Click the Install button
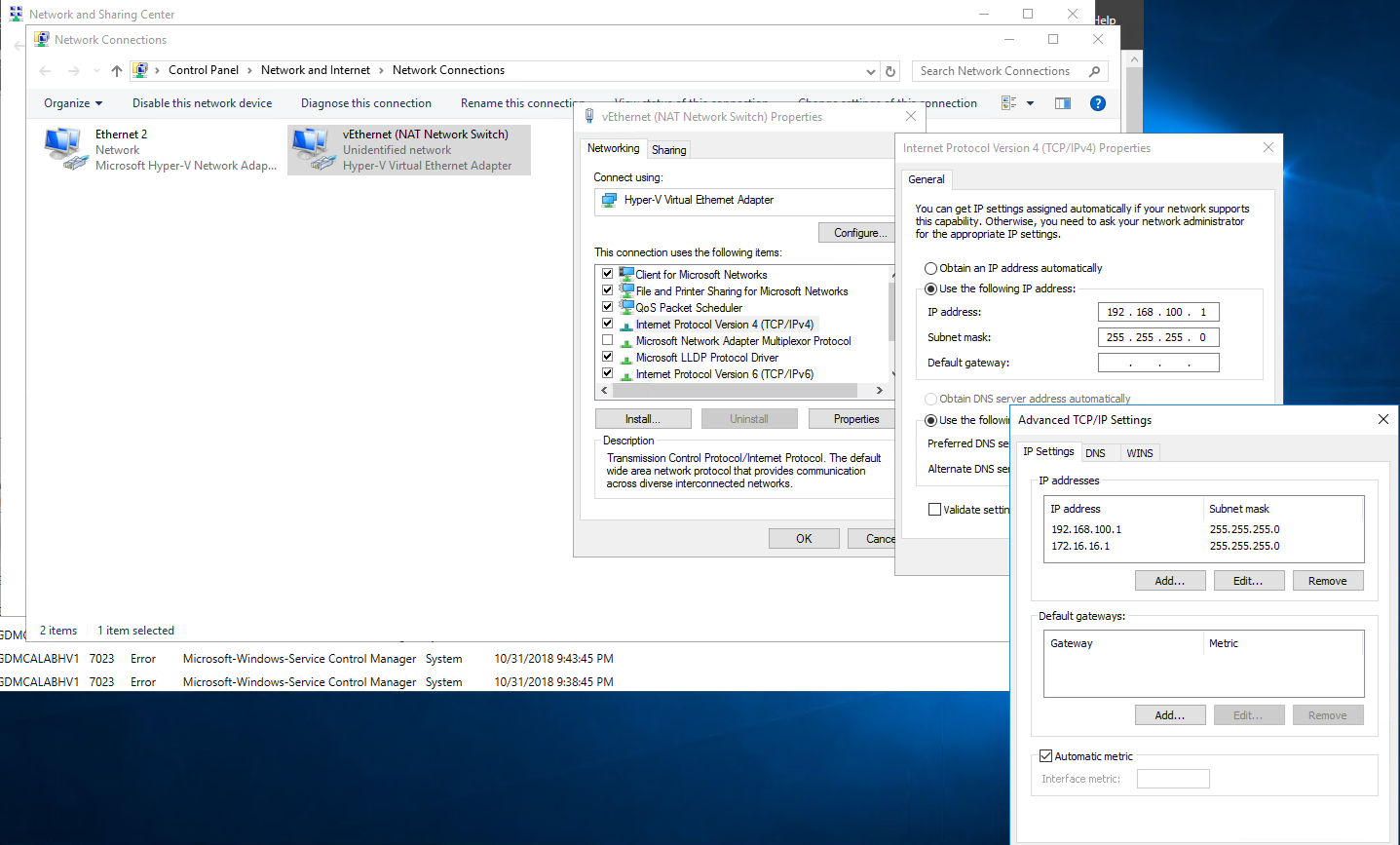 pyautogui.click(x=643, y=419)
